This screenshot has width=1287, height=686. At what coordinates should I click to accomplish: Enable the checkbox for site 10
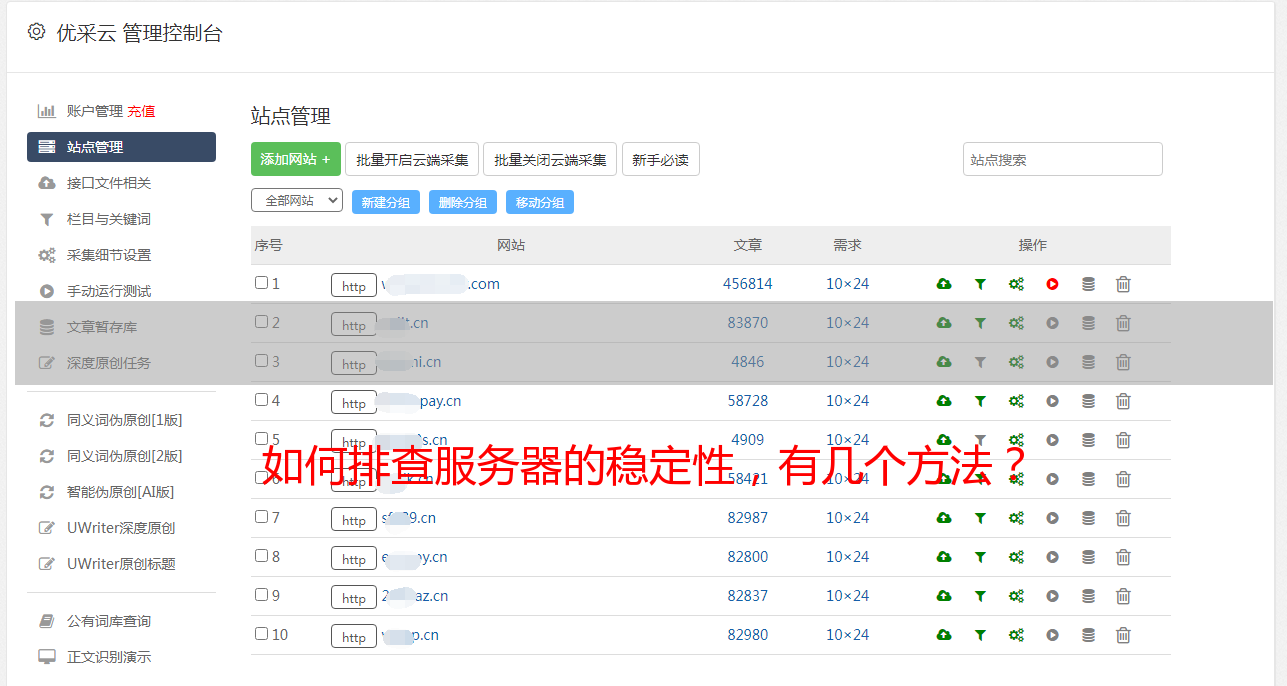click(x=261, y=634)
